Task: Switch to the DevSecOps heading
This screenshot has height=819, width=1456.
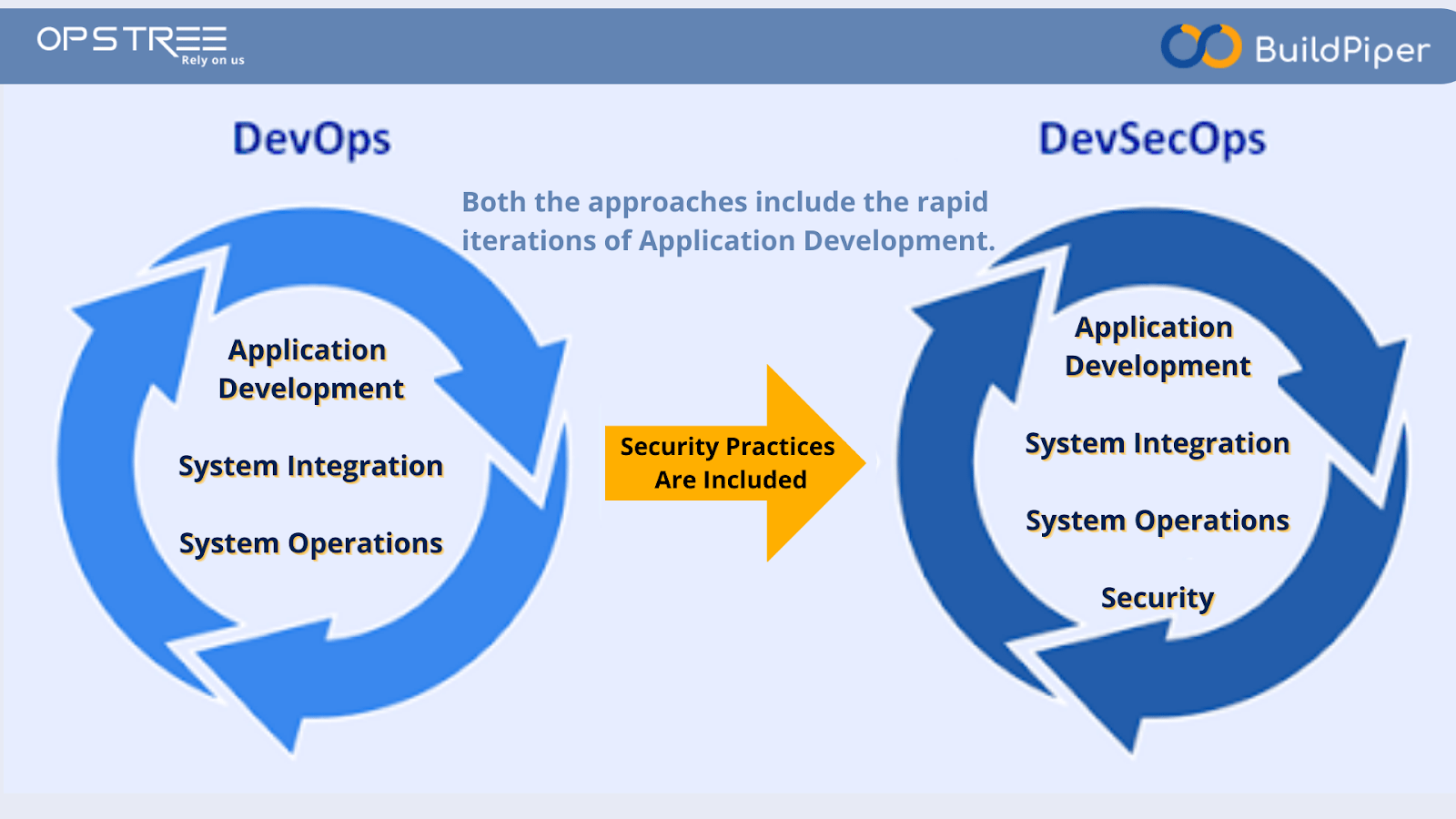Action: point(1152,139)
